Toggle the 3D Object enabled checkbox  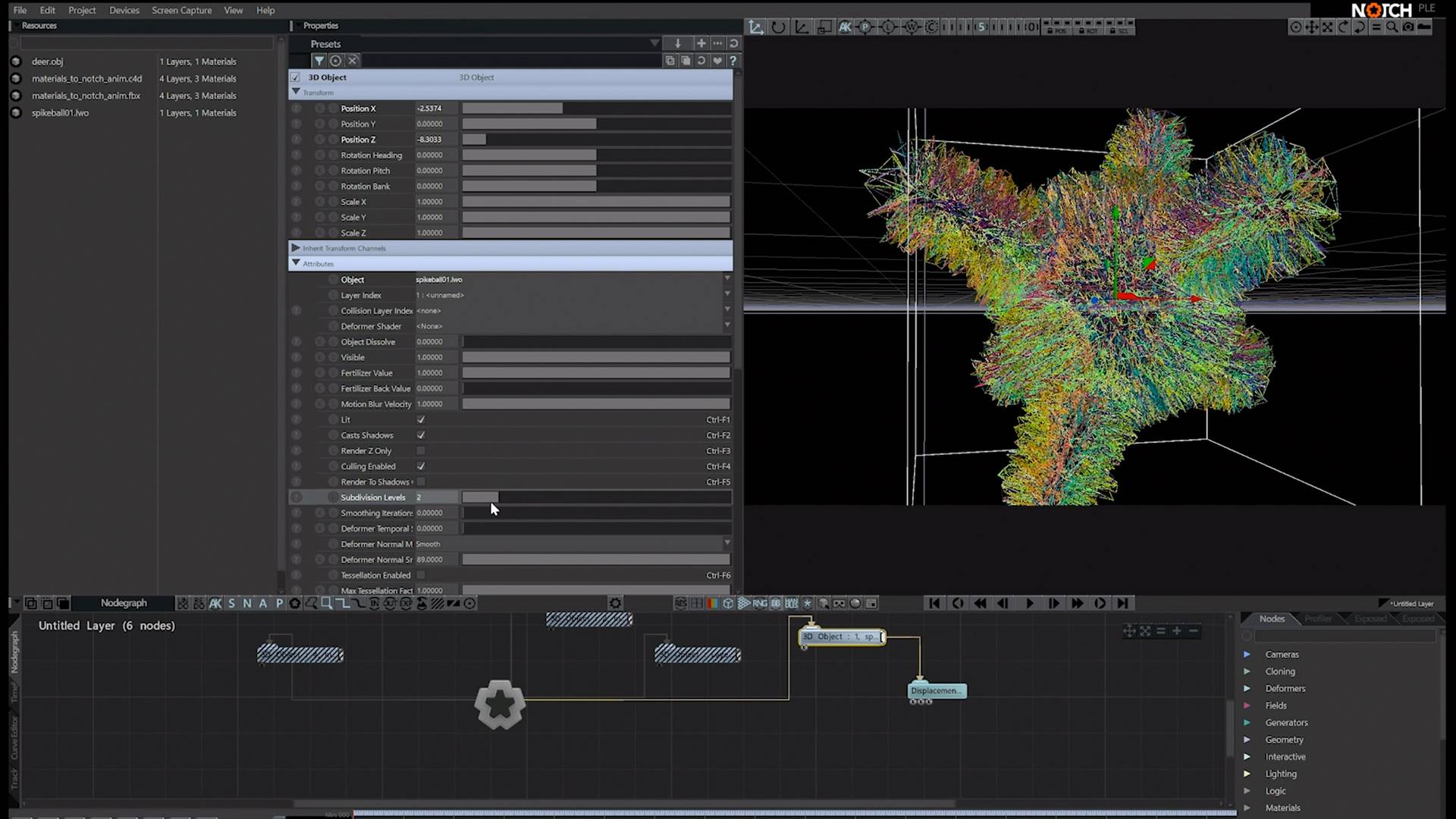296,77
